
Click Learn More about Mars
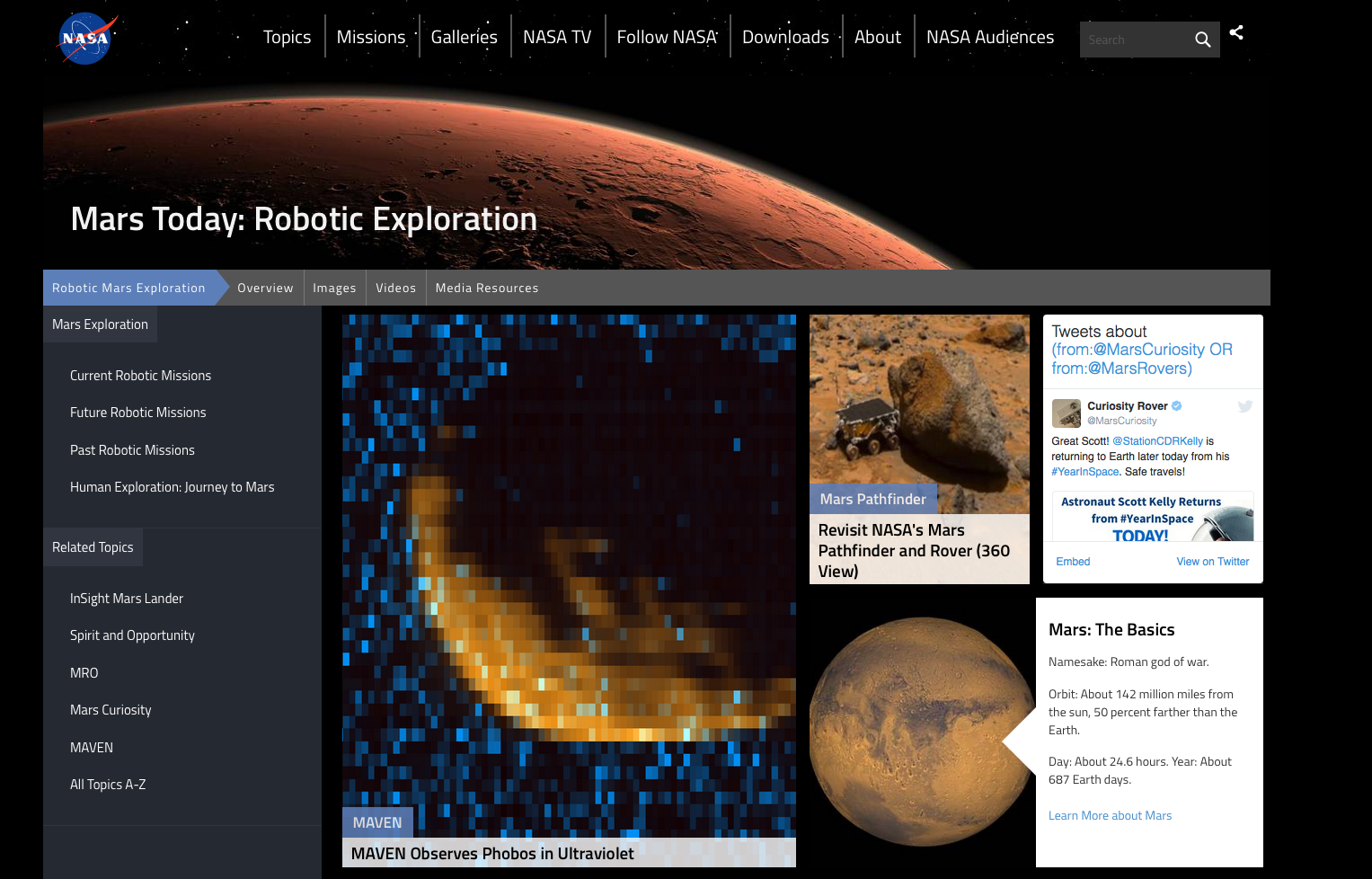(1110, 815)
